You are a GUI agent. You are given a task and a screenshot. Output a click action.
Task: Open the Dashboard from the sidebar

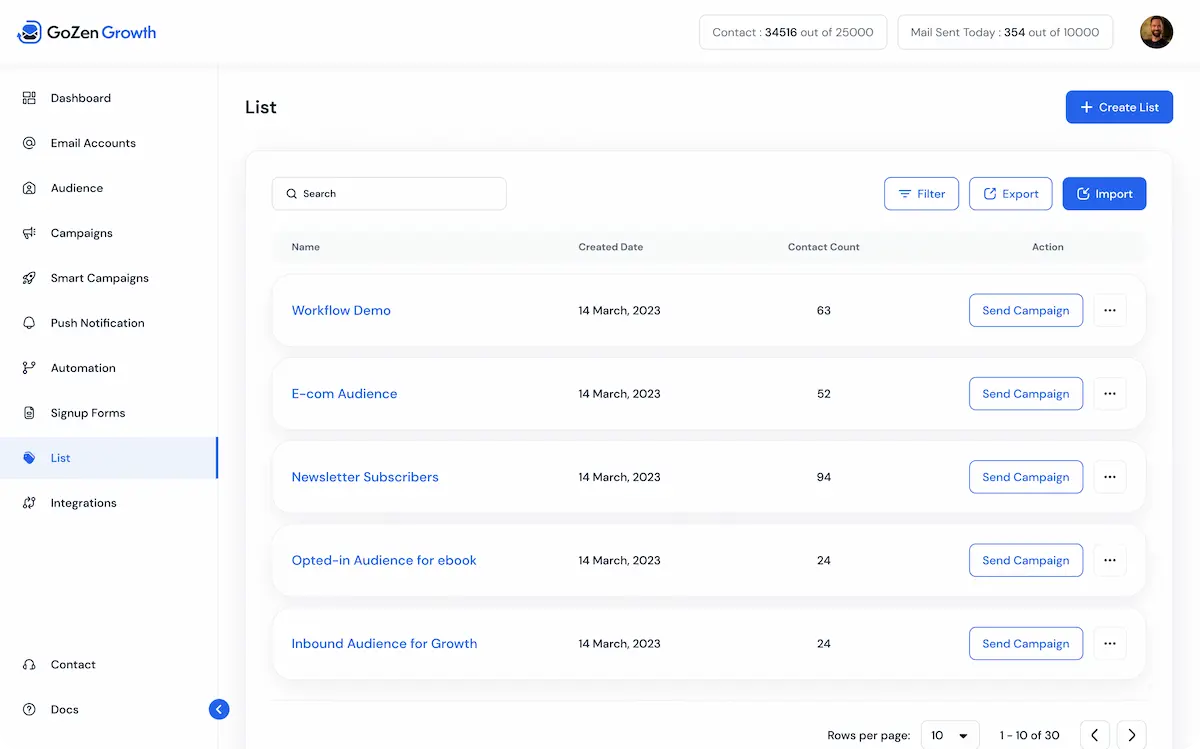[80, 97]
